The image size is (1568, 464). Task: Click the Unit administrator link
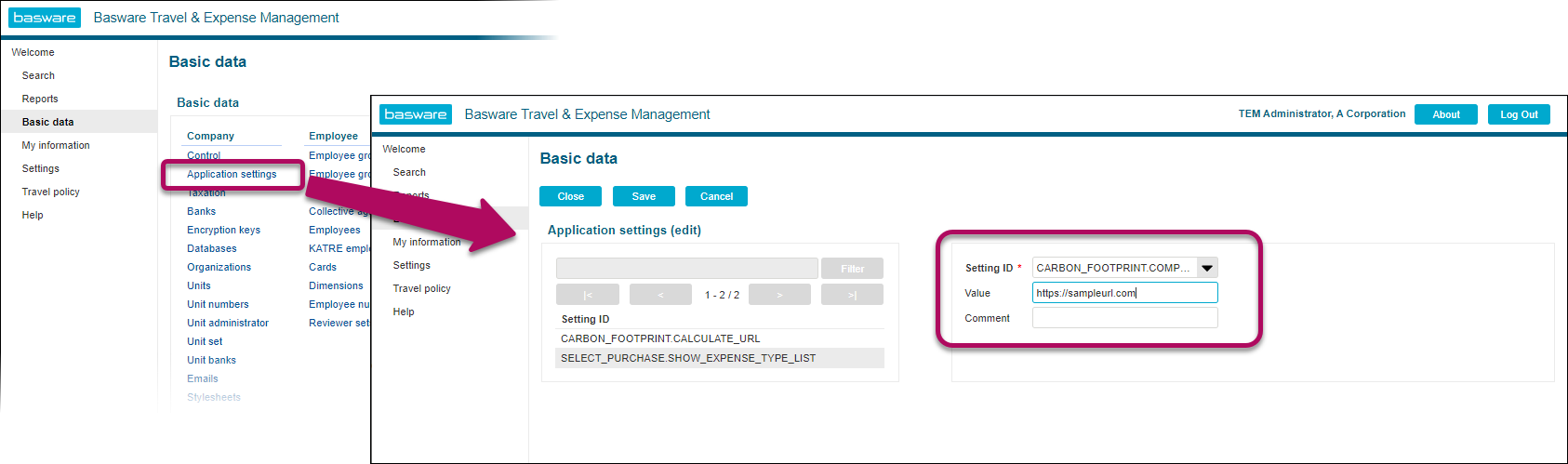[x=228, y=323]
